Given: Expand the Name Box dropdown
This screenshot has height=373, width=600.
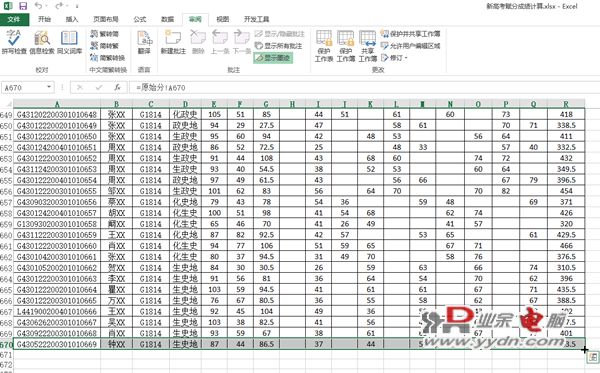Looking at the screenshot, I should (x=49, y=87).
